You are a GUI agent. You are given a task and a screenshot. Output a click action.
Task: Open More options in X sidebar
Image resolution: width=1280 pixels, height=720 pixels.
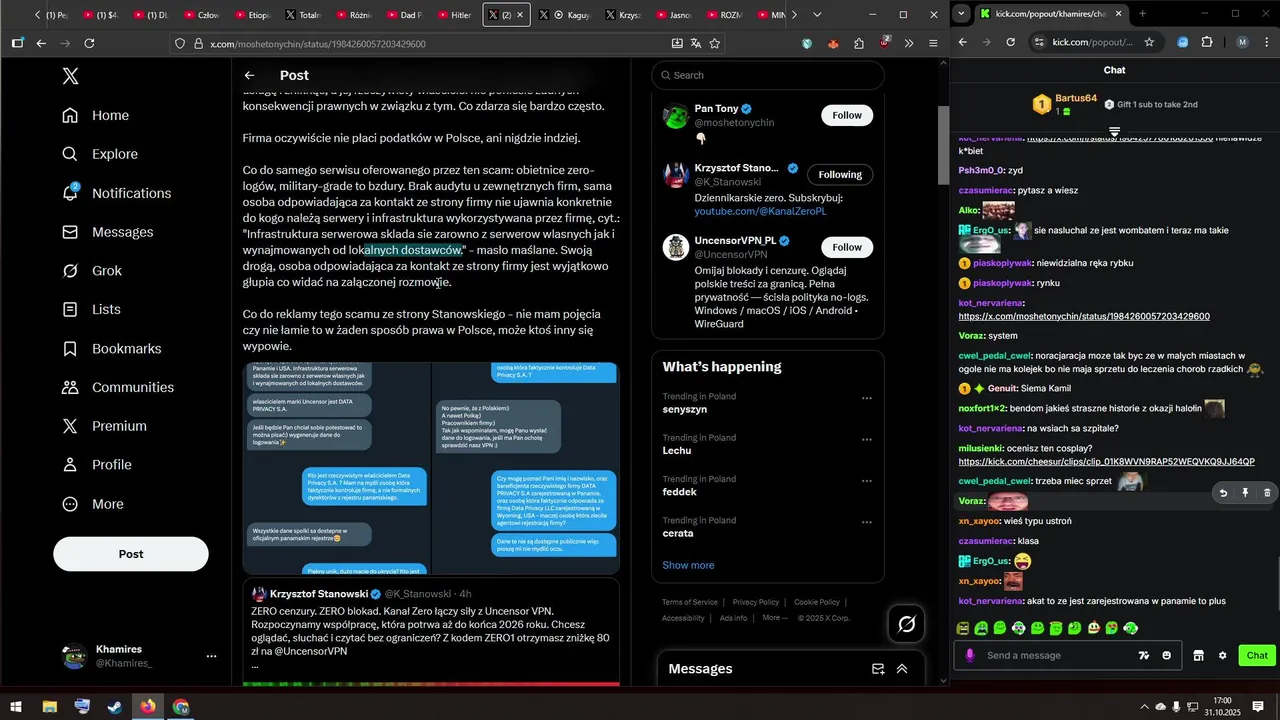point(92,504)
